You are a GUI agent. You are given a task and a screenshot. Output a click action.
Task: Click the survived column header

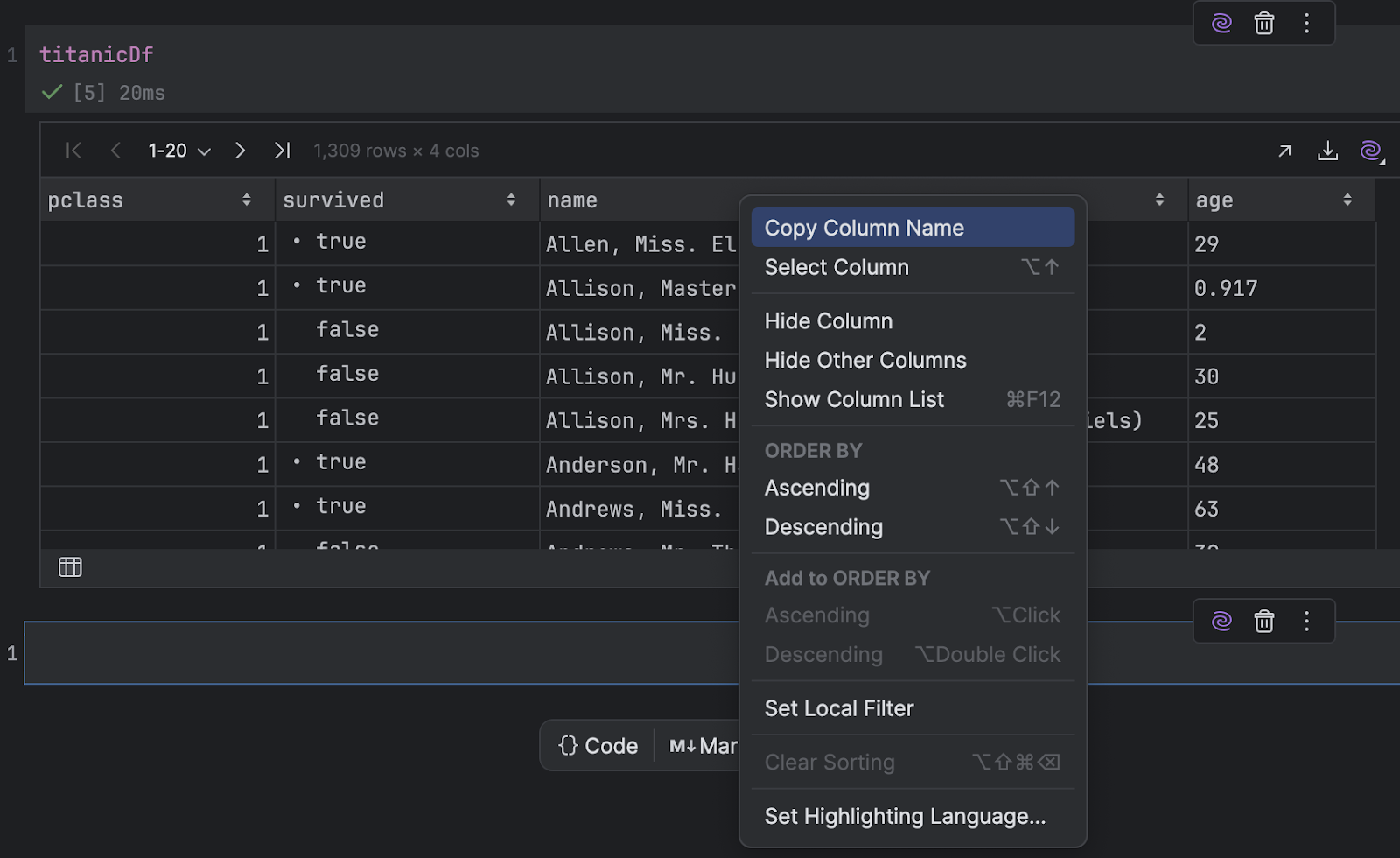(x=407, y=200)
